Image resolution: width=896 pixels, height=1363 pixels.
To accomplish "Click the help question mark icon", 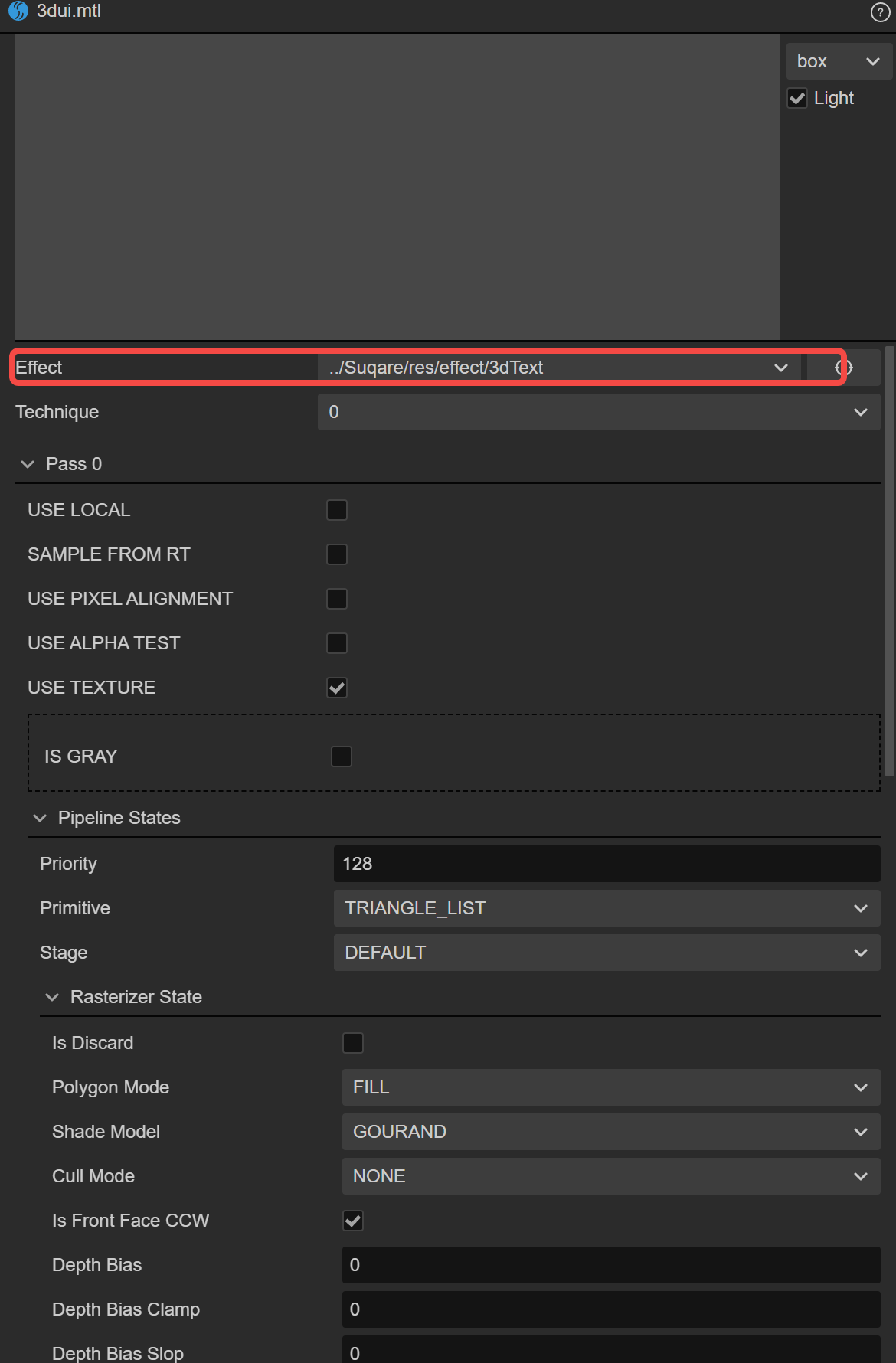I will [880, 12].
